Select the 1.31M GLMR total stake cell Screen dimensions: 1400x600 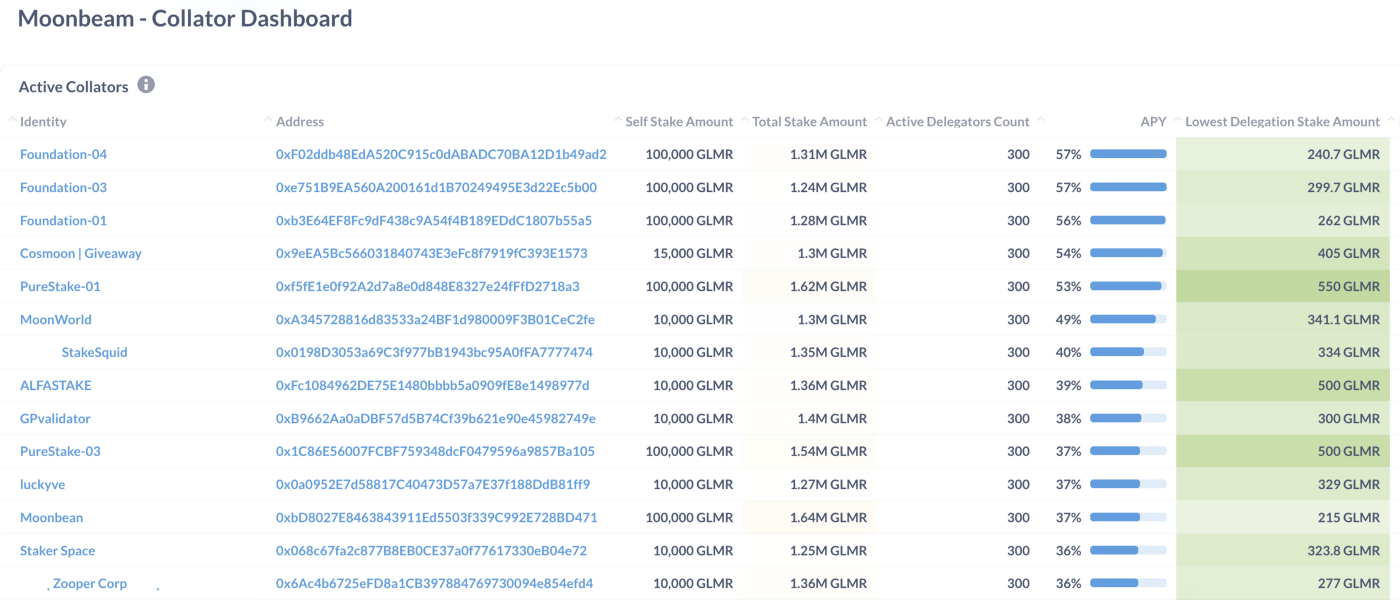[x=809, y=154]
